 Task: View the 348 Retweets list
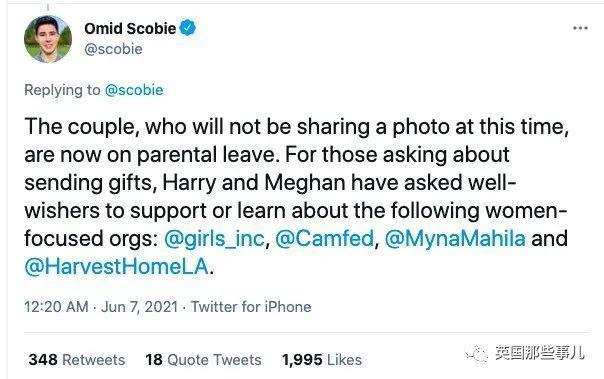tap(77, 360)
